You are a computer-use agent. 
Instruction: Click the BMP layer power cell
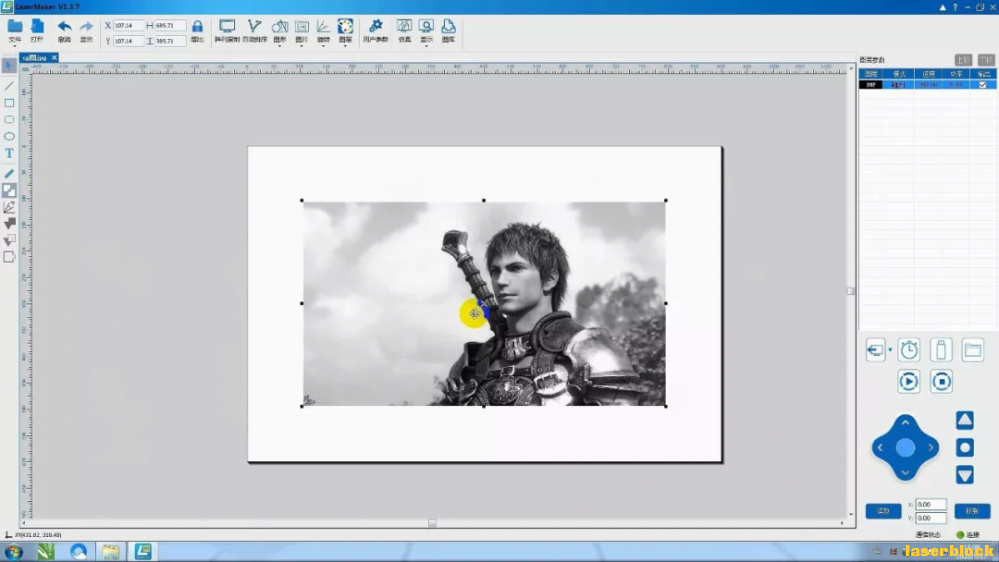pos(956,85)
